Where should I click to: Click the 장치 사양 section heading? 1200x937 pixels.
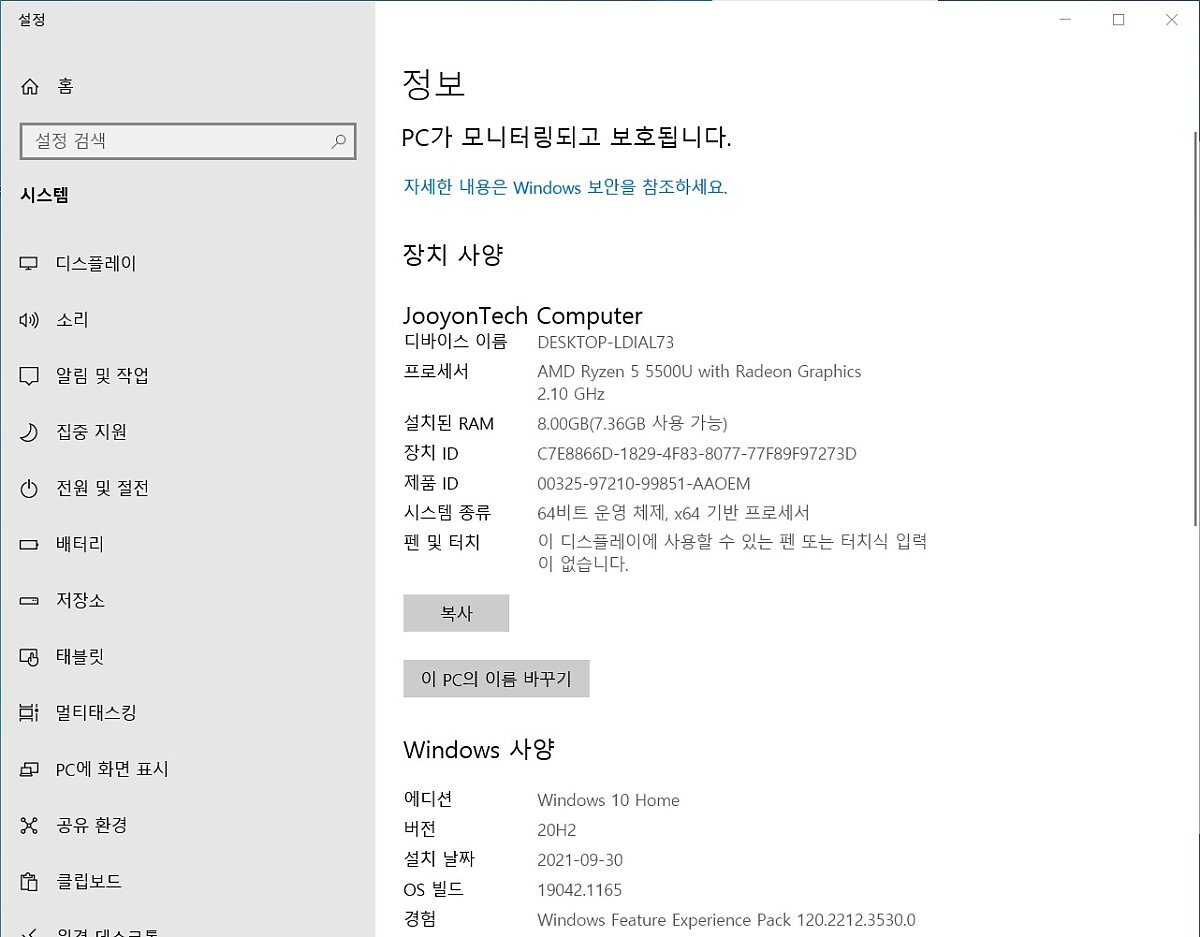(453, 255)
